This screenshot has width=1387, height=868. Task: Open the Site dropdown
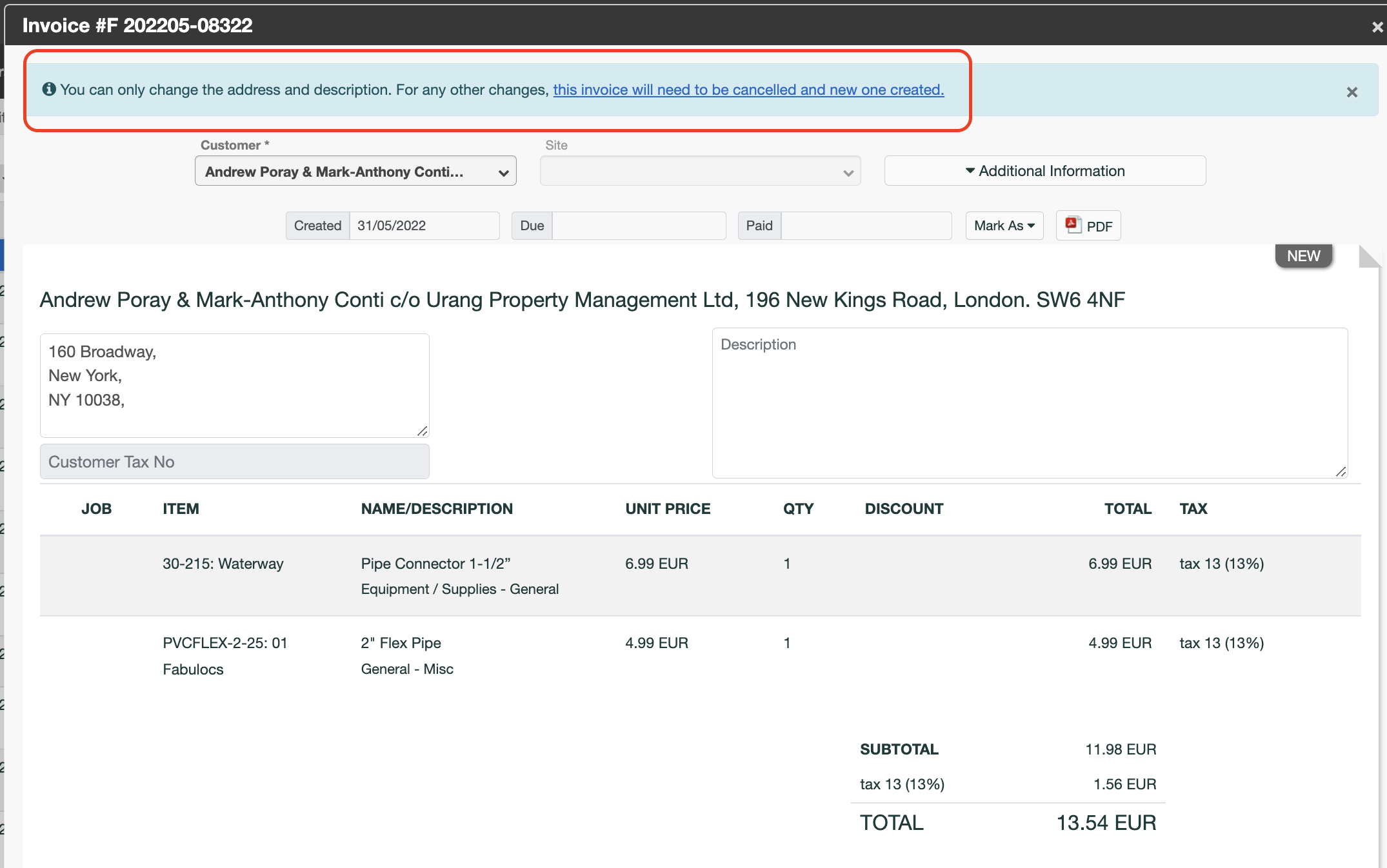(x=700, y=172)
